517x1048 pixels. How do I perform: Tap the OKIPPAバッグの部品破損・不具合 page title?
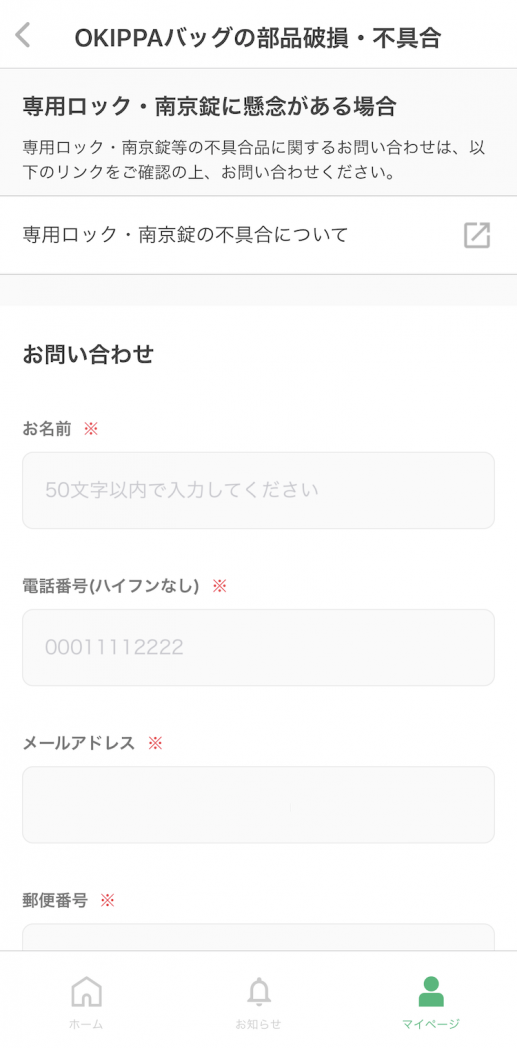coord(258,38)
